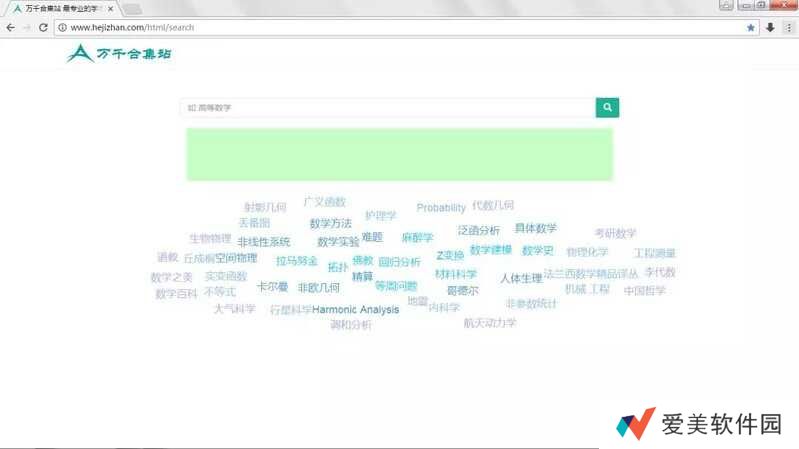Open the 卡尔曼 tag
Viewport: 799px width, 449px height.
(x=272, y=286)
